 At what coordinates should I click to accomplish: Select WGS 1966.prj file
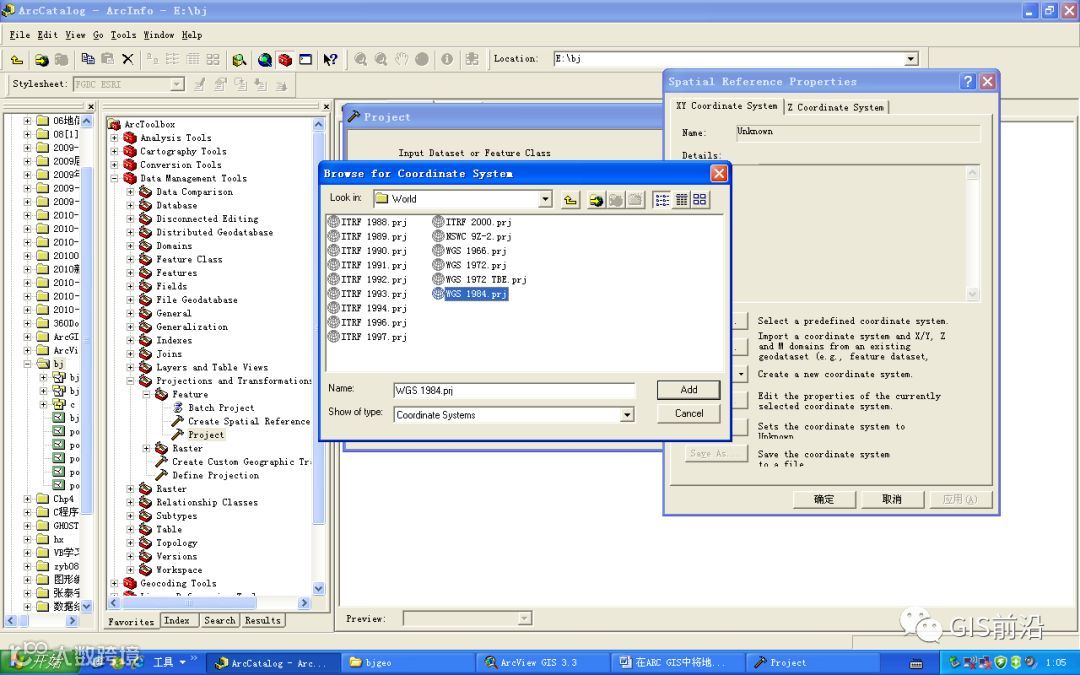469,251
